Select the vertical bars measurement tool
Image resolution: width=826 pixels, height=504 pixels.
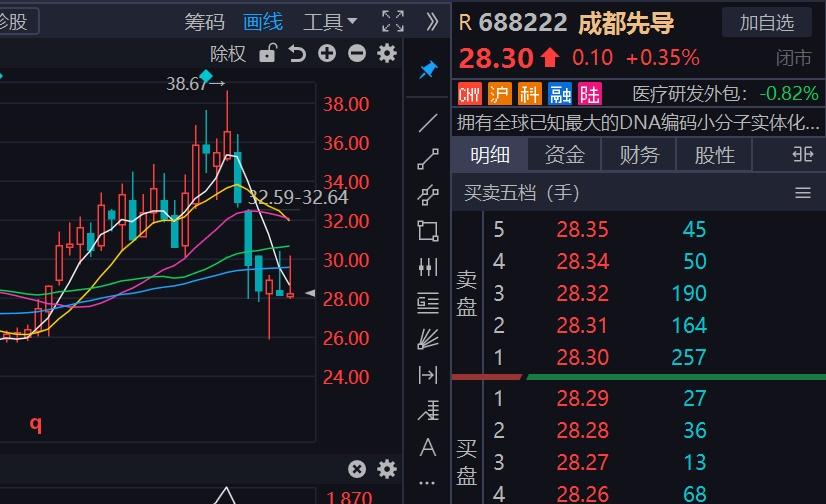428,267
